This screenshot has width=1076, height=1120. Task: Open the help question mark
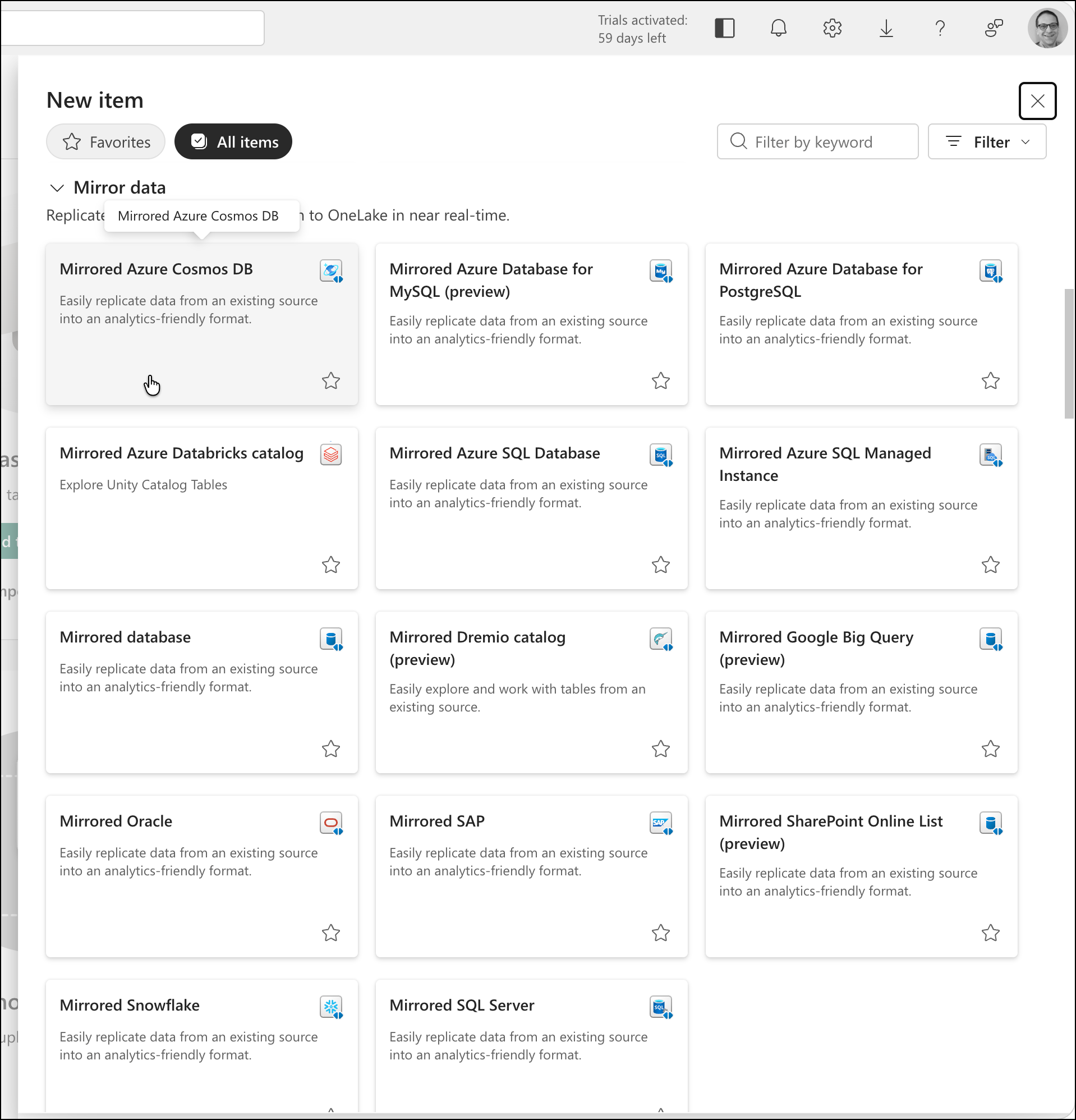pos(940,28)
